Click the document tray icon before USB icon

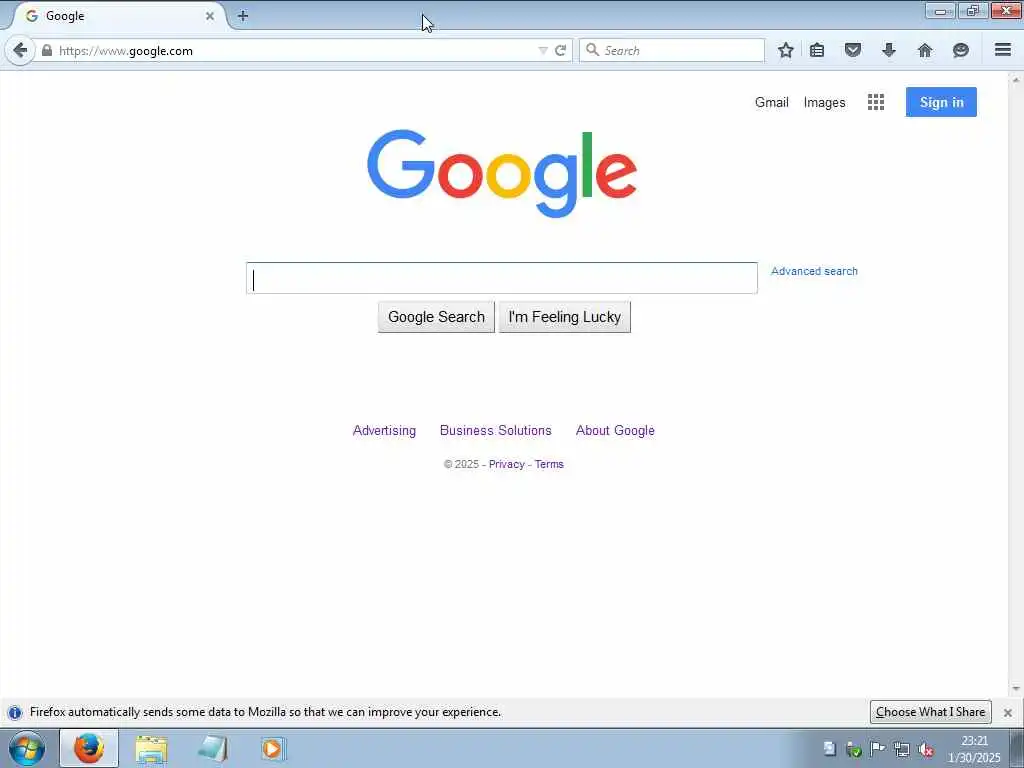point(829,749)
